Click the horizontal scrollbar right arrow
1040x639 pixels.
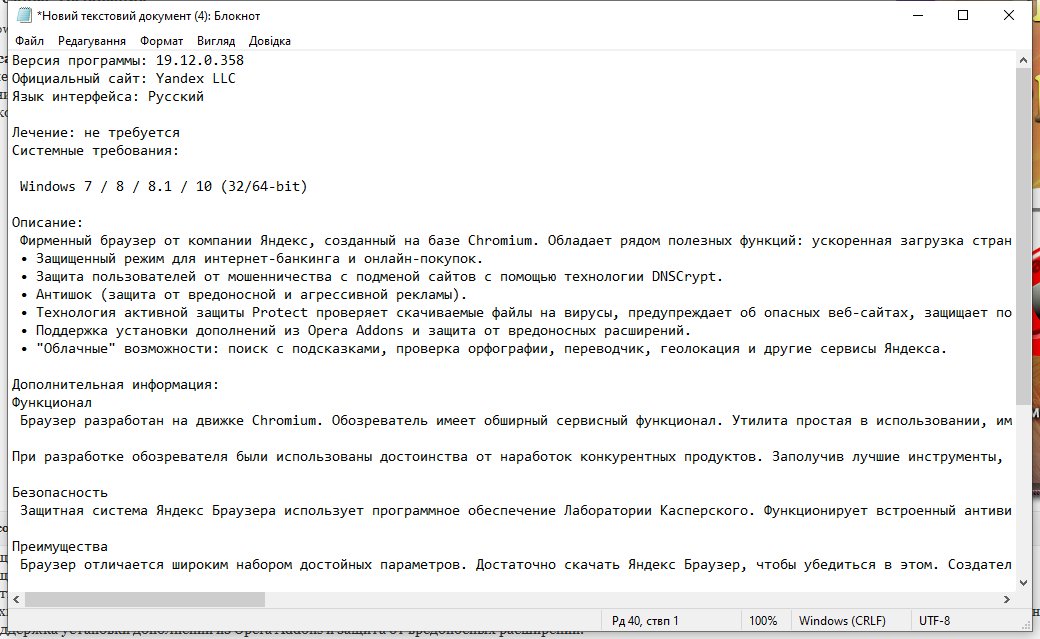pos(1007,599)
